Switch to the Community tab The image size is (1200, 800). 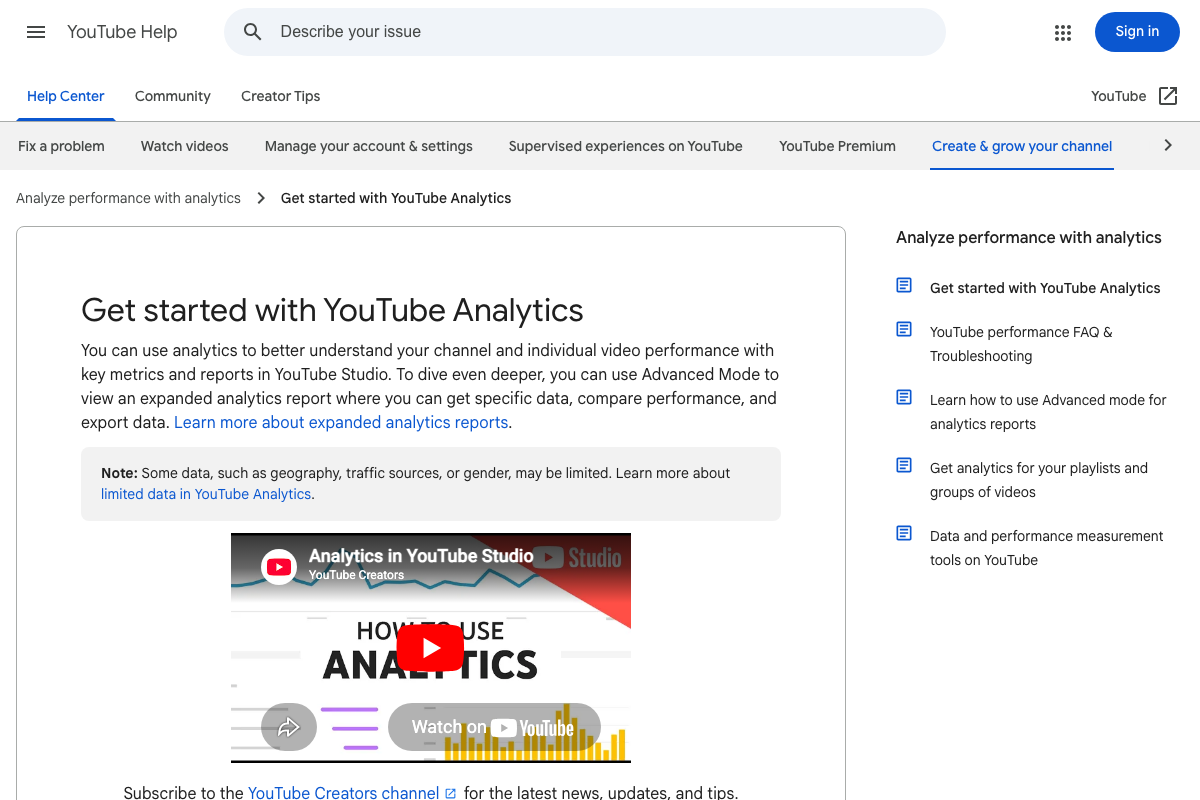[173, 96]
